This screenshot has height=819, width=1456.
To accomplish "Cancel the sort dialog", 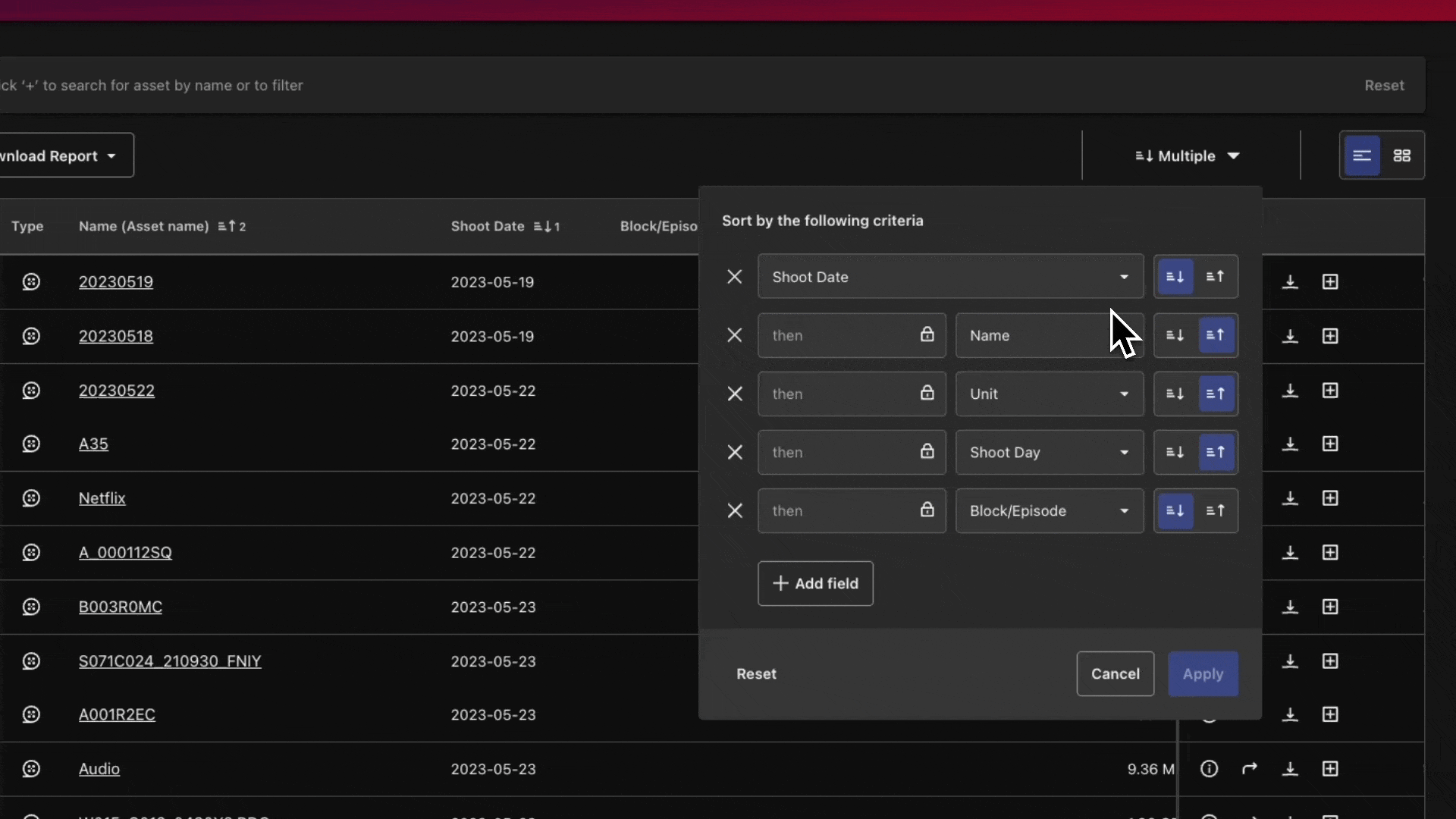I will 1115,673.
